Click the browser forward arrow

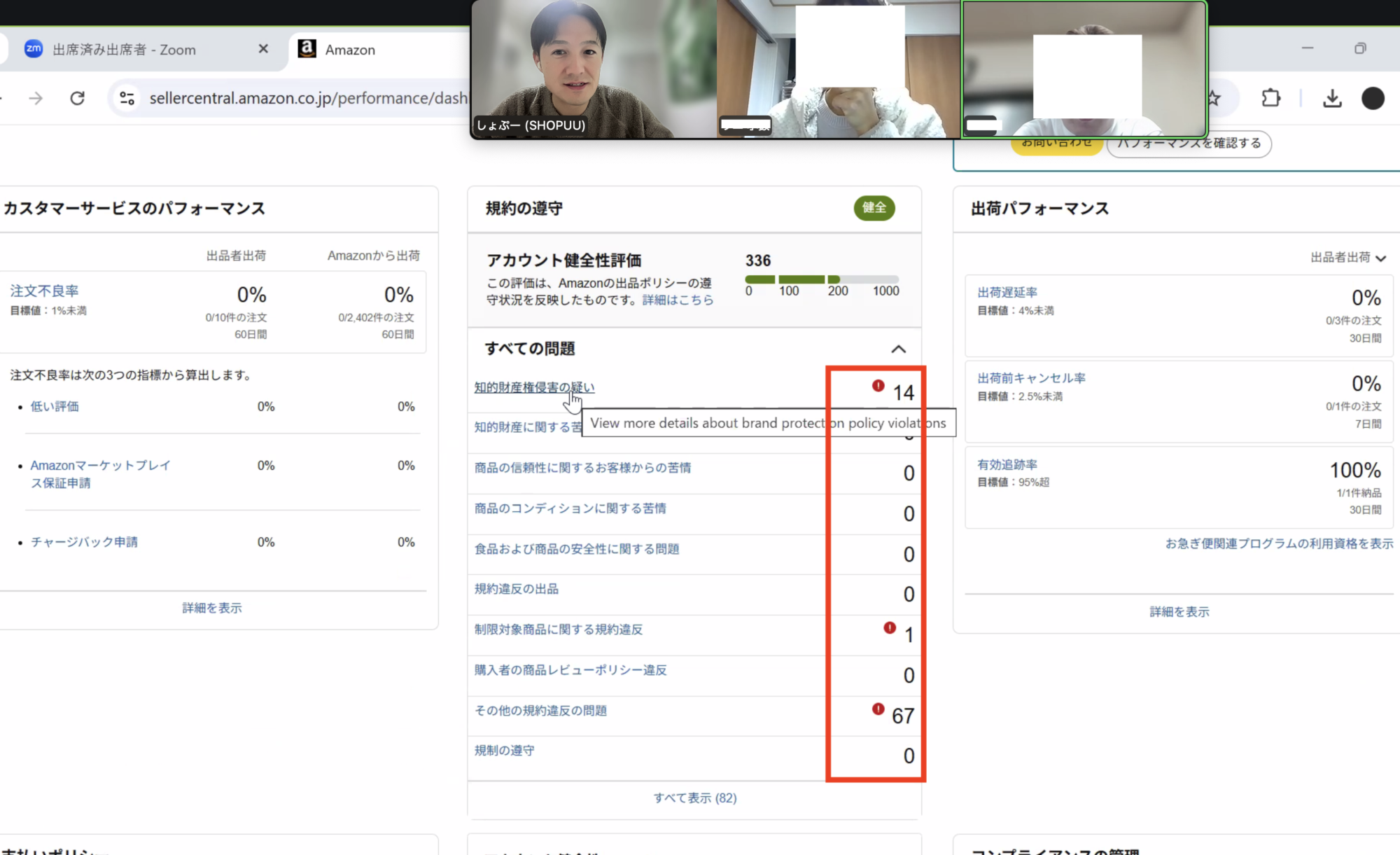click(x=36, y=98)
